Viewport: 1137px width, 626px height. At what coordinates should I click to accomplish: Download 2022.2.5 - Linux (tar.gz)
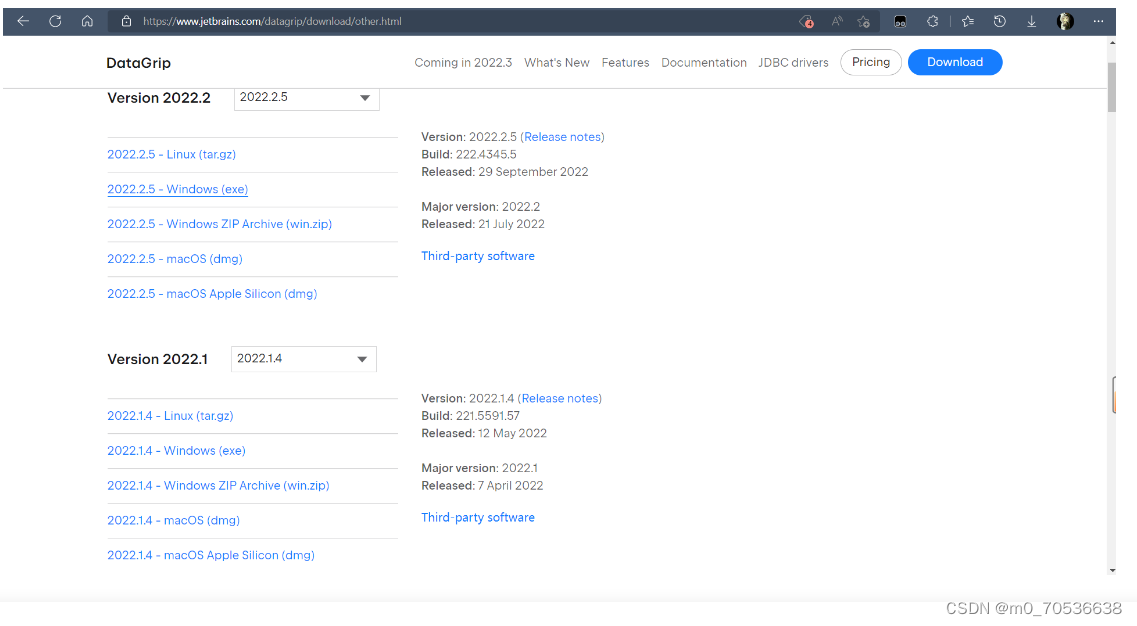[172, 155]
